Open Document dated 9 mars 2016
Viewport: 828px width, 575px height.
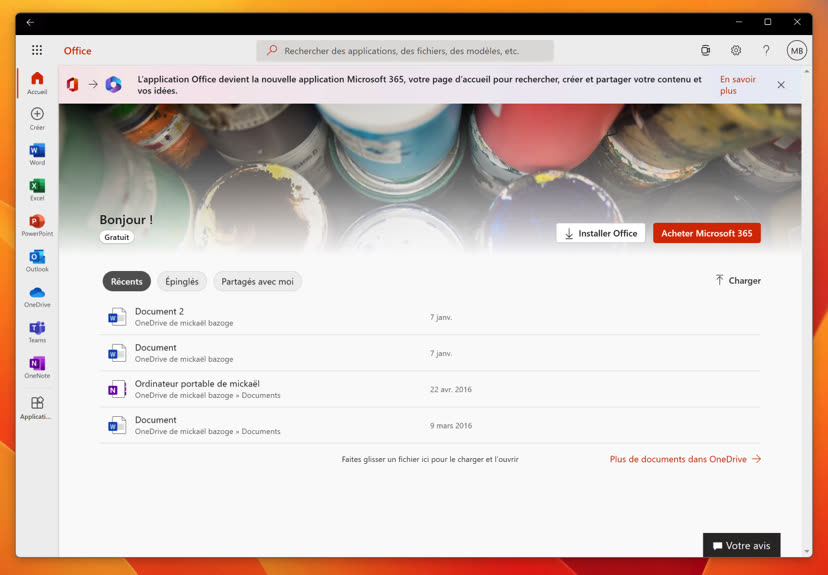coord(430,425)
